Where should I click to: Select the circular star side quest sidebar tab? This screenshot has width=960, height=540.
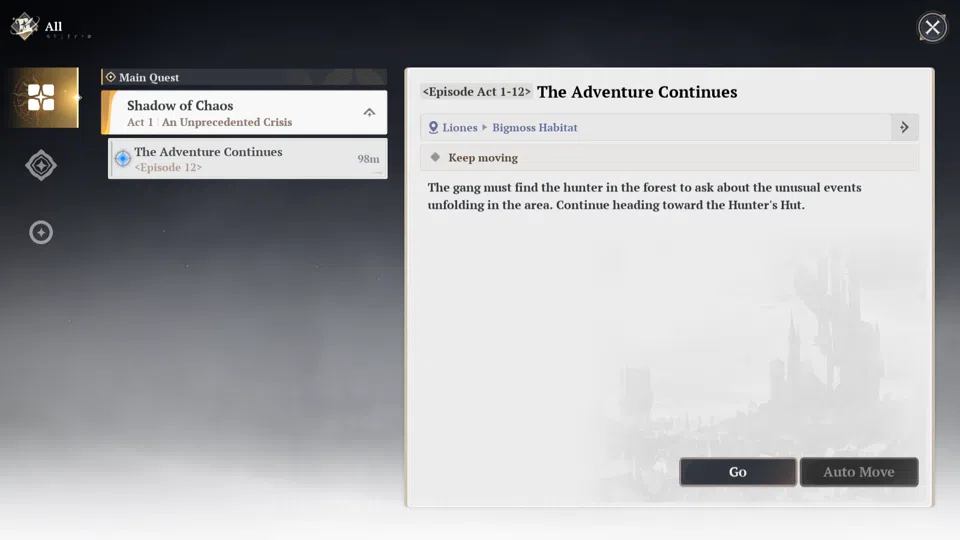41,233
